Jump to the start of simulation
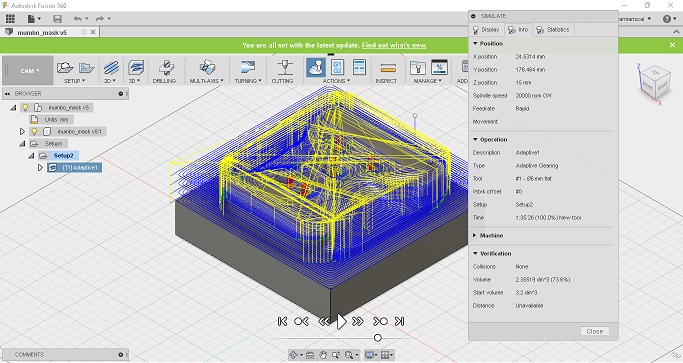Viewport: 683px width, 363px height. pos(282,321)
